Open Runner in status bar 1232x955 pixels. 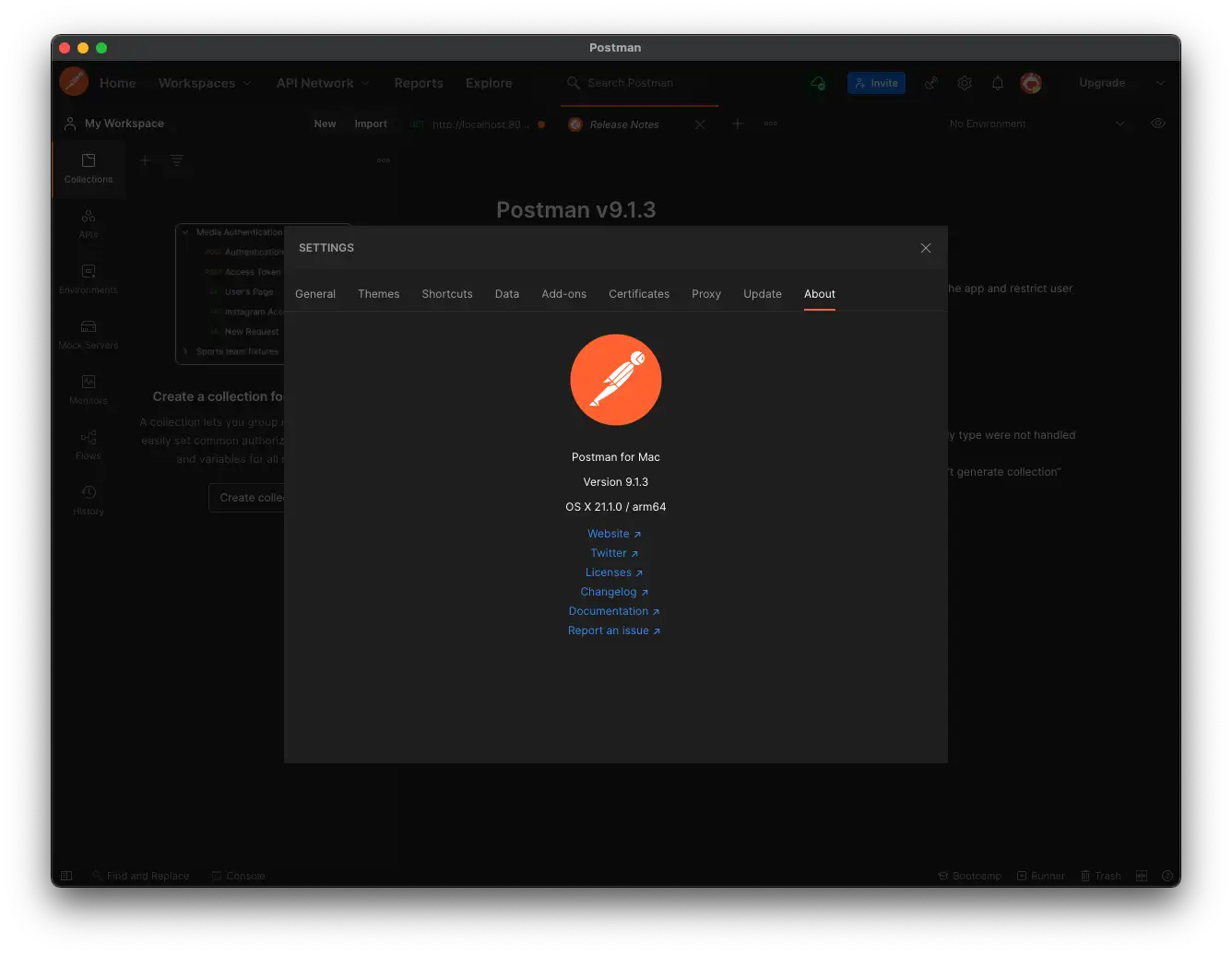click(1041, 876)
